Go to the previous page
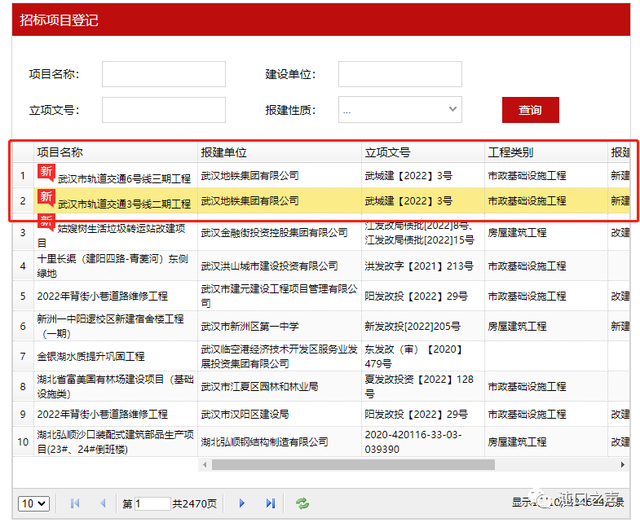Screen dimensions: 640x527 [103, 503]
